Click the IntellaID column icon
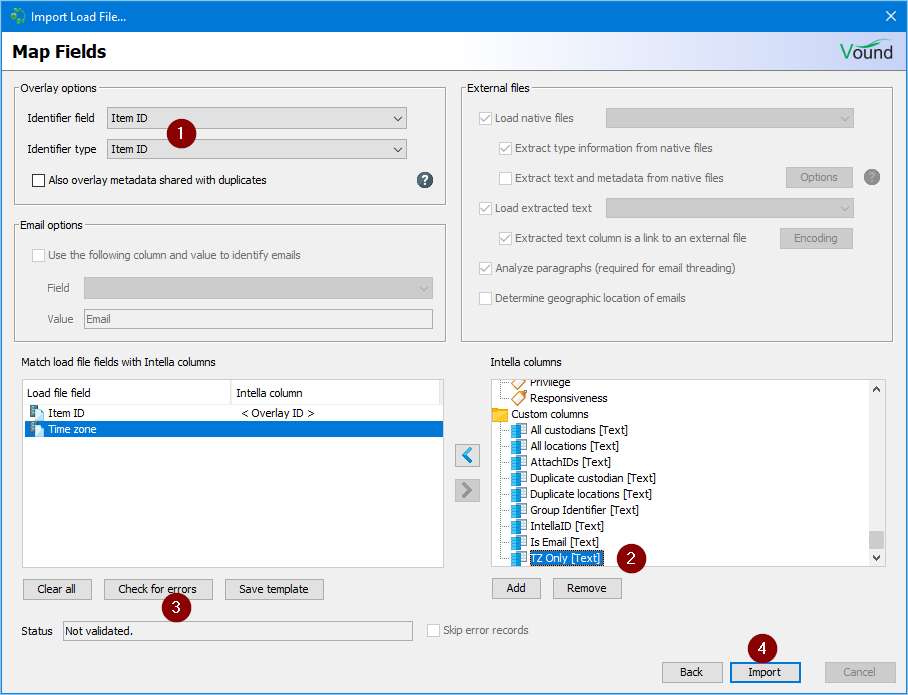The image size is (908, 695). tap(519, 526)
